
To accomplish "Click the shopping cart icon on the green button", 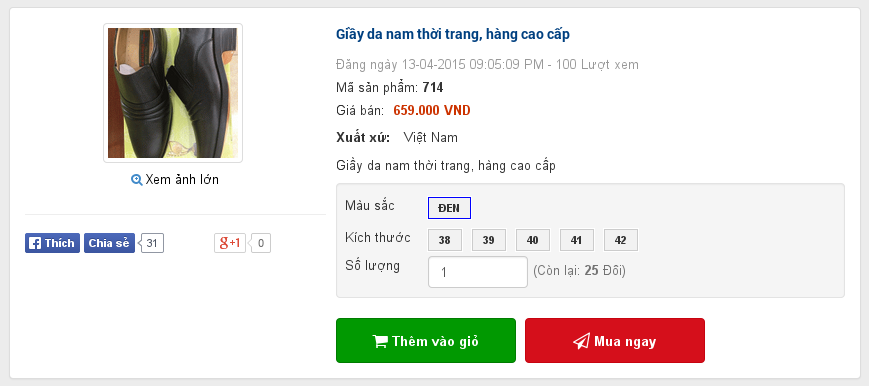I will [380, 341].
